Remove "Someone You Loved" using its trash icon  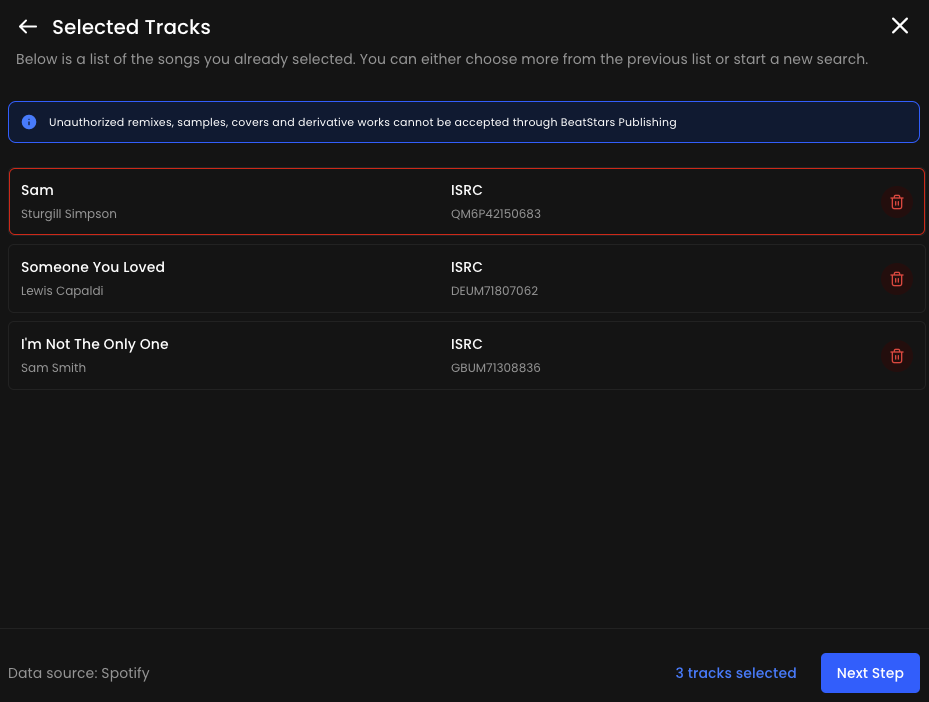tap(897, 279)
